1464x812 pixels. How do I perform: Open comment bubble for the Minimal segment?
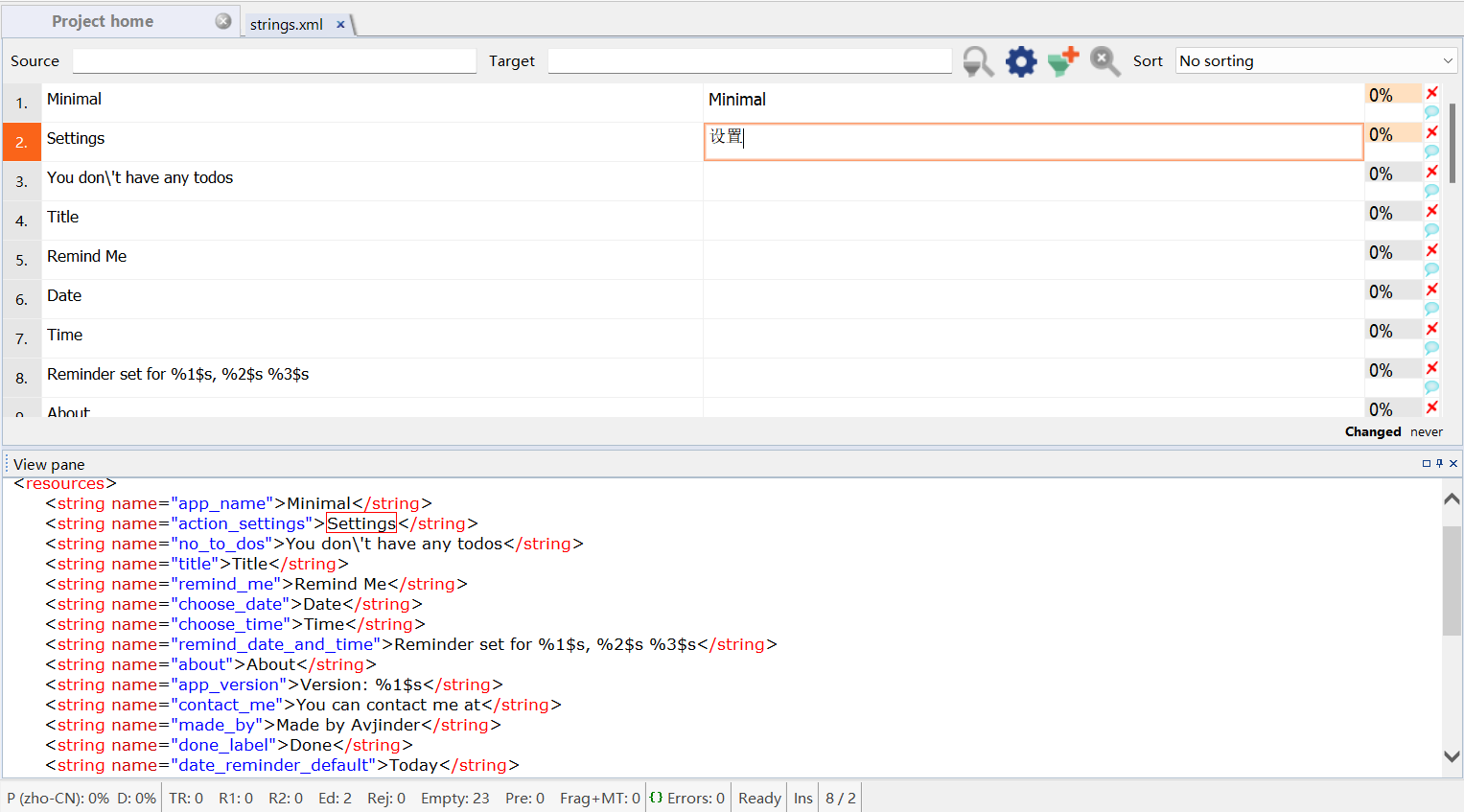tap(1432, 112)
